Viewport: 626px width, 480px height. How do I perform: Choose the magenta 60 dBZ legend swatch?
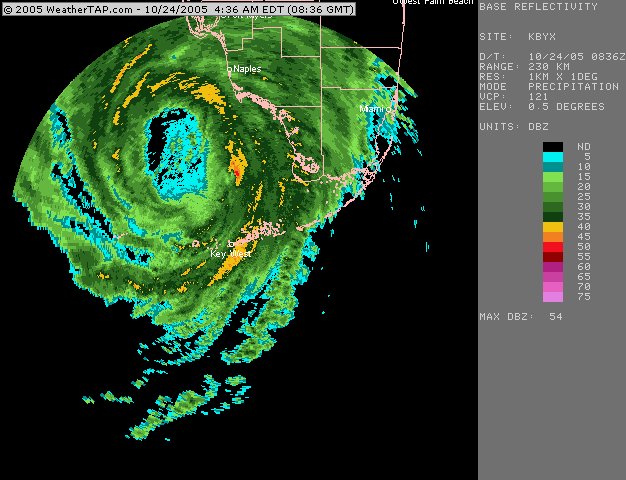(553, 266)
